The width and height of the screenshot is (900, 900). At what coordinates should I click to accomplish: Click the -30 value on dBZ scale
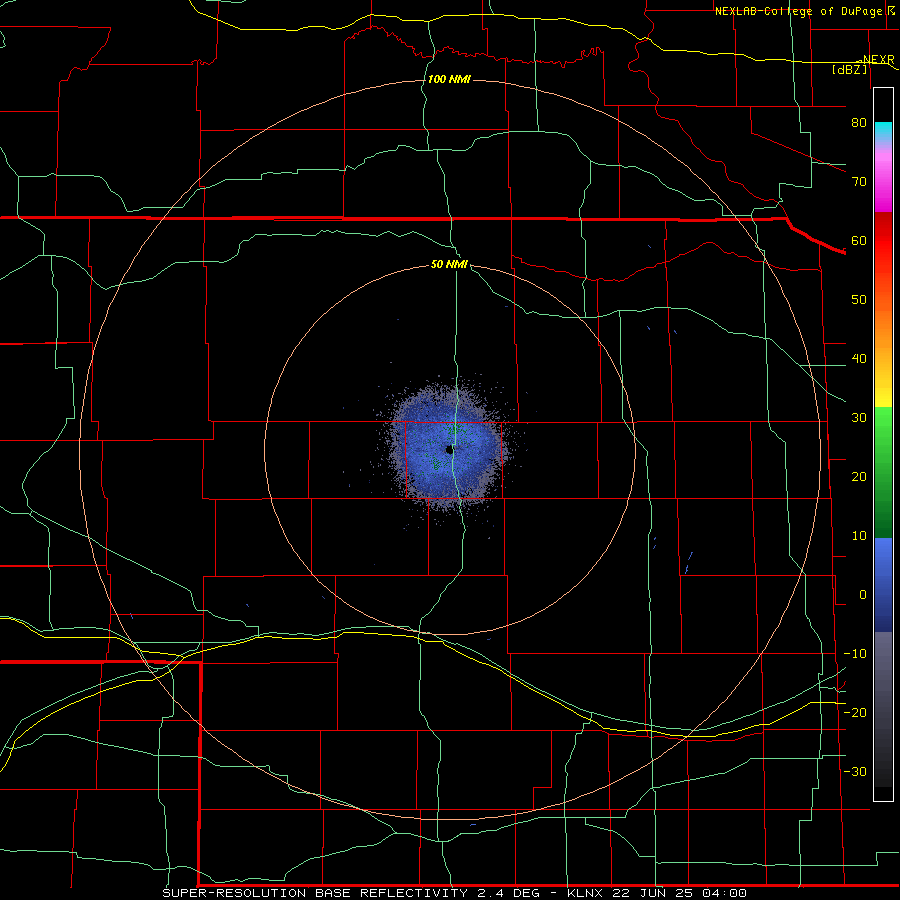click(855, 771)
